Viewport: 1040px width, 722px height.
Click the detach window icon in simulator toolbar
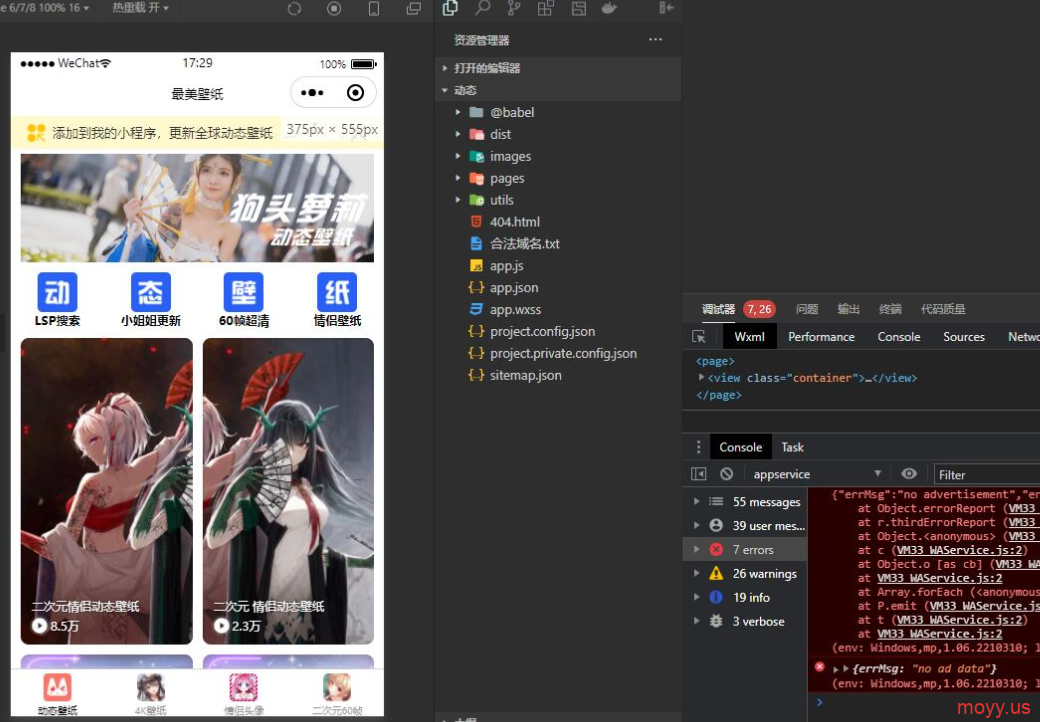(414, 9)
